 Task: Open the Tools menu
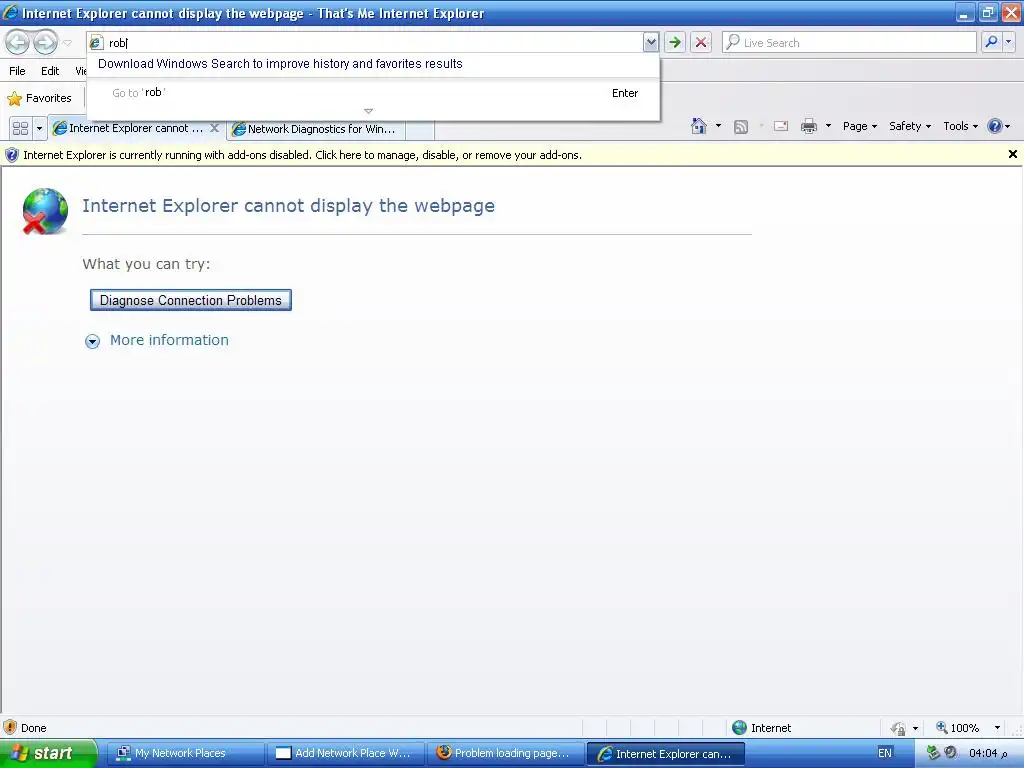[x=960, y=126]
